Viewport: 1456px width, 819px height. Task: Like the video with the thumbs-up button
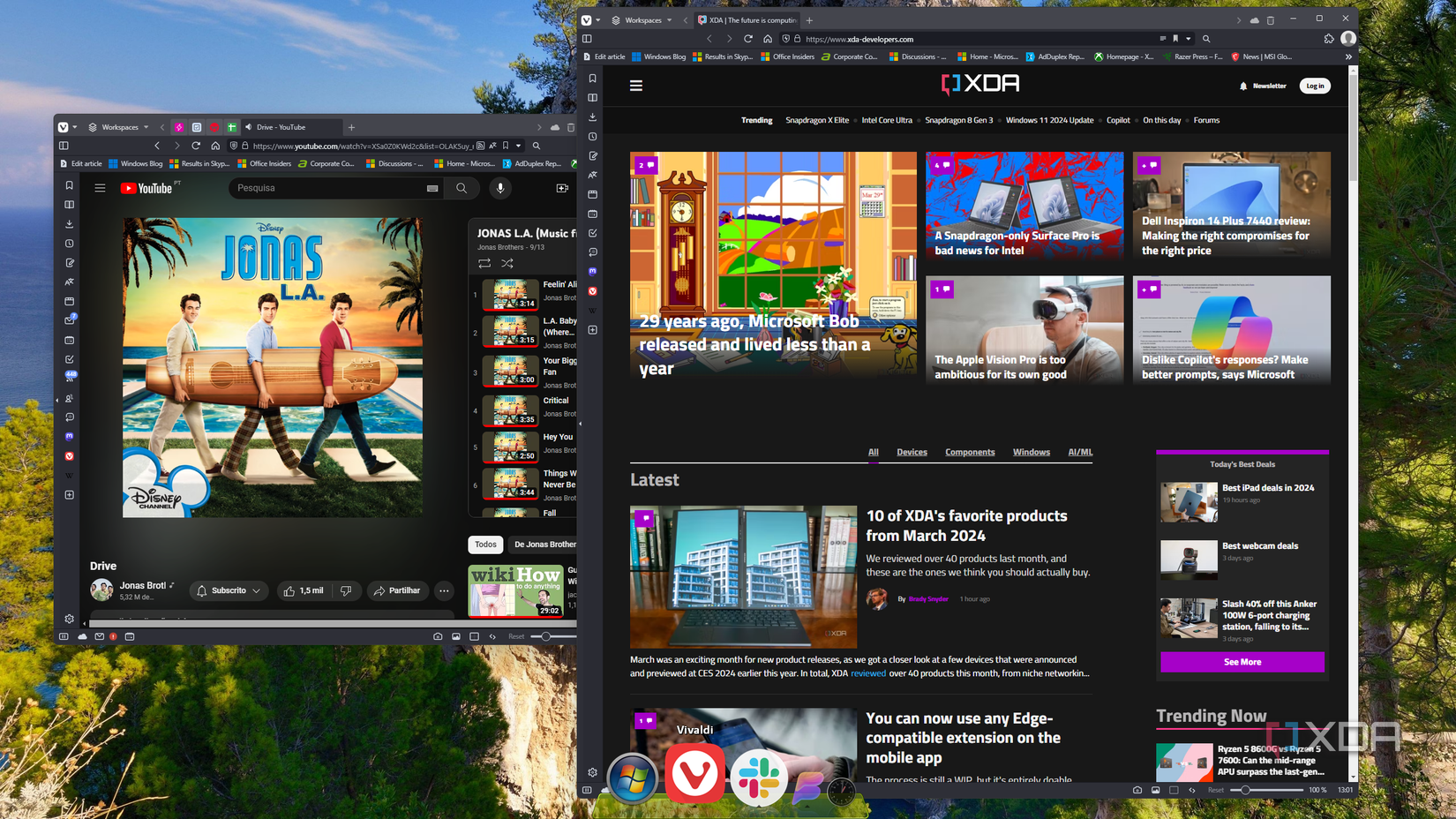click(291, 590)
